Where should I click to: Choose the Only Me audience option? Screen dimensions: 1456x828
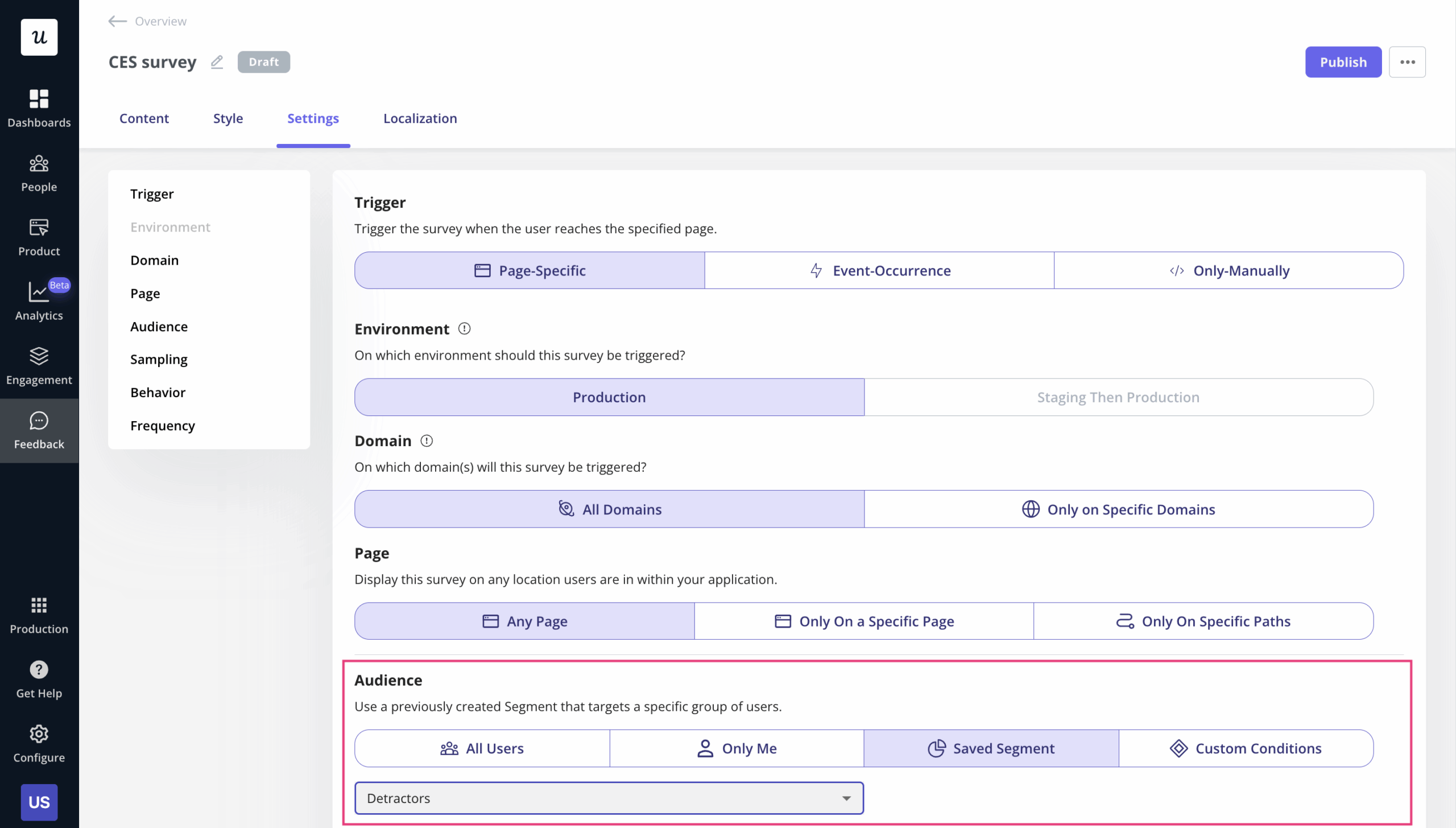click(737, 748)
